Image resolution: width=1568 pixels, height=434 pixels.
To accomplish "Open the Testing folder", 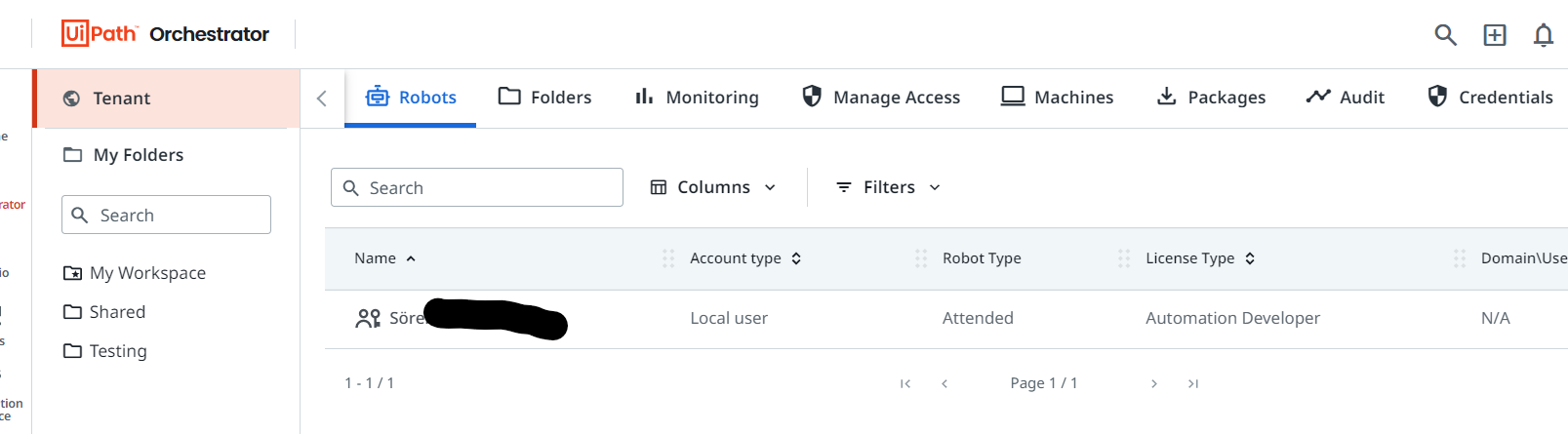I will tap(105, 351).
